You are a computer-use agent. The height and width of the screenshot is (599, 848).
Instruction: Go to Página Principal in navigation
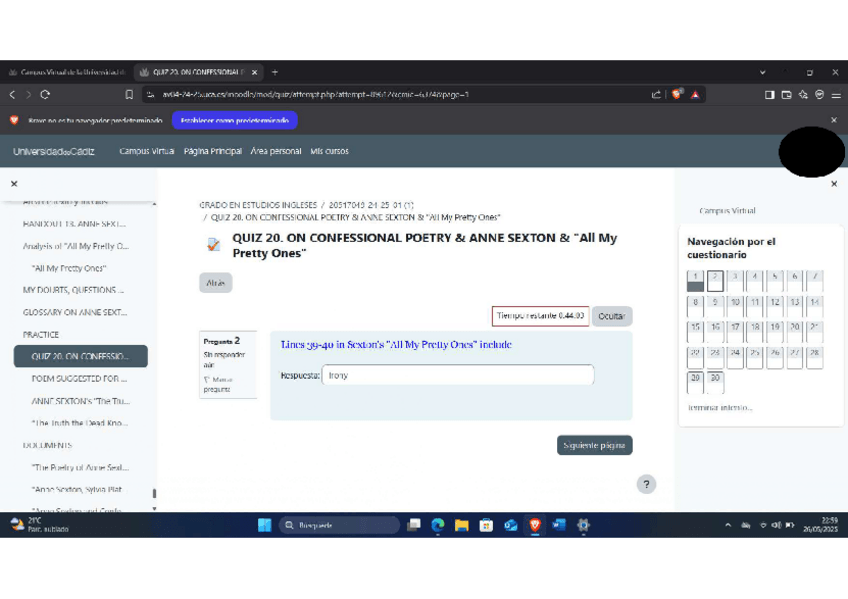pos(212,151)
